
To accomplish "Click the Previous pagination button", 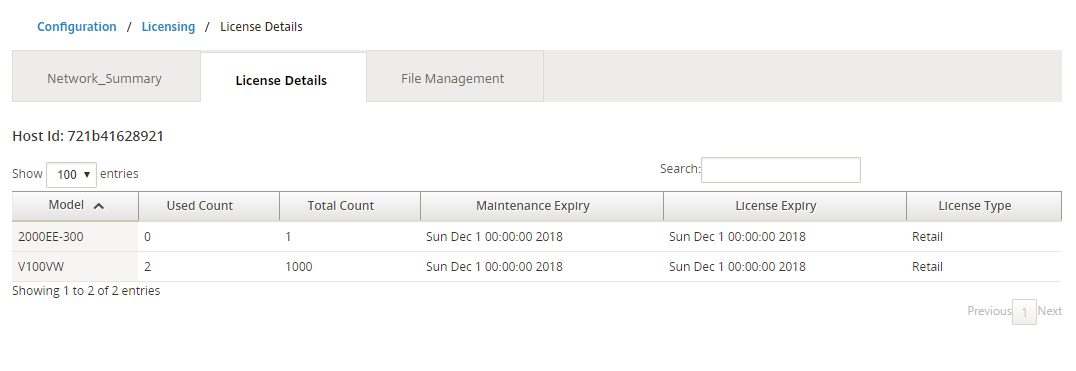I will click(x=990, y=311).
